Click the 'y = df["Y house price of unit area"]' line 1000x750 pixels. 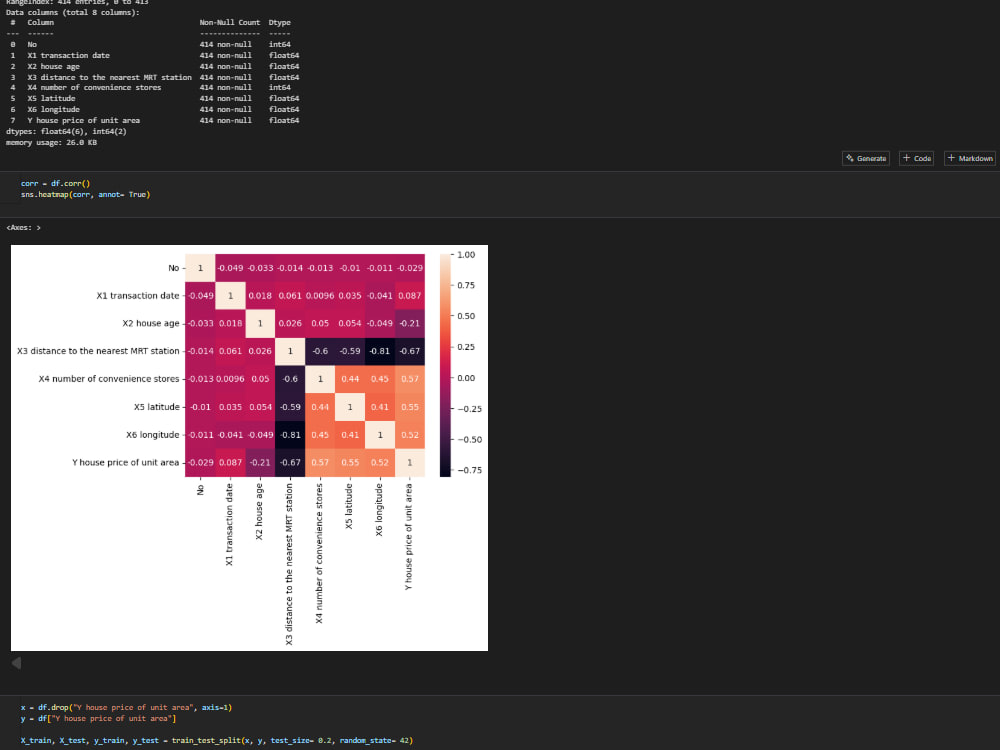98,719
